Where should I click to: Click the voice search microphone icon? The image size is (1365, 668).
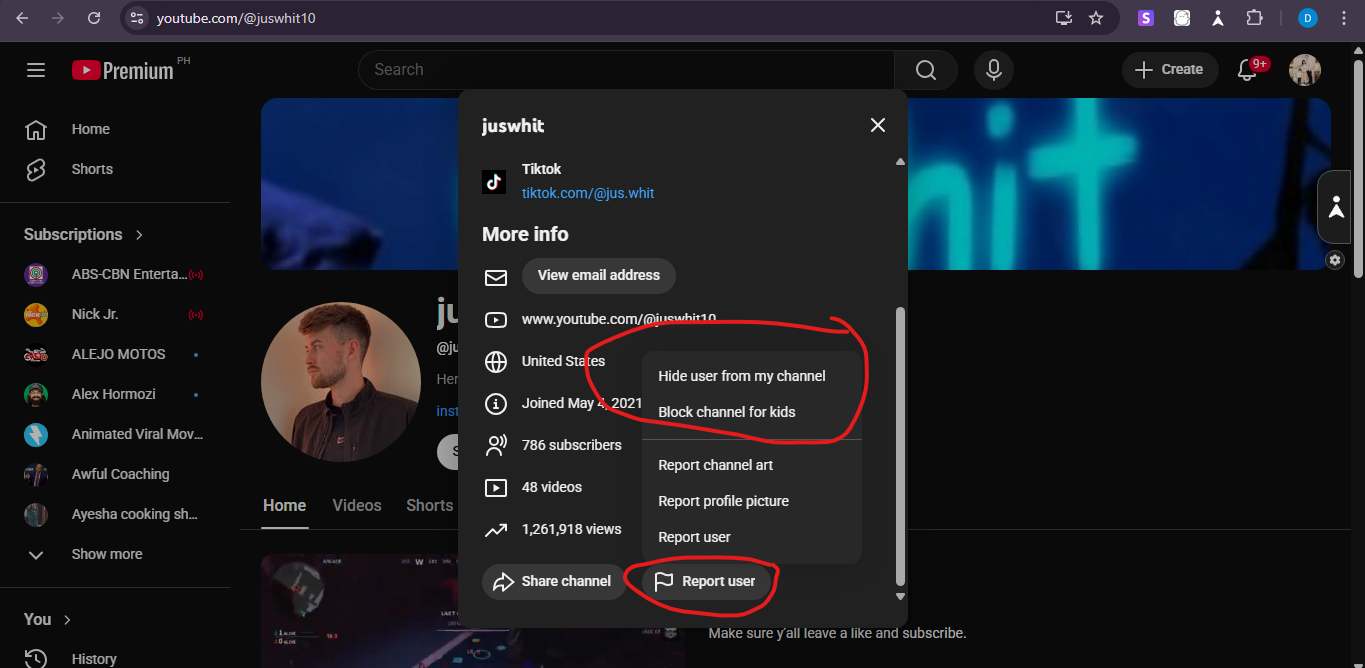[993, 69]
